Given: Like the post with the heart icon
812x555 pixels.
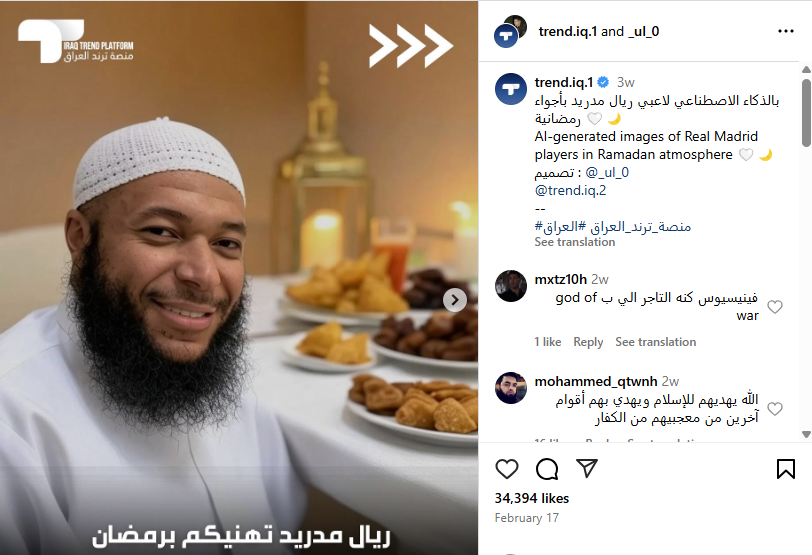Looking at the screenshot, I should pos(506,469).
